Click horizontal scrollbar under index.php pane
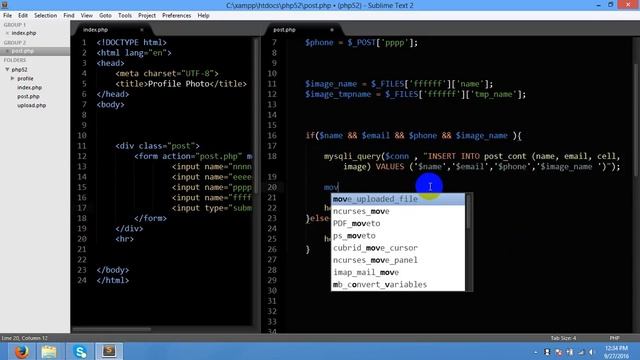Screen dimensions: 640x360 coord(111,329)
